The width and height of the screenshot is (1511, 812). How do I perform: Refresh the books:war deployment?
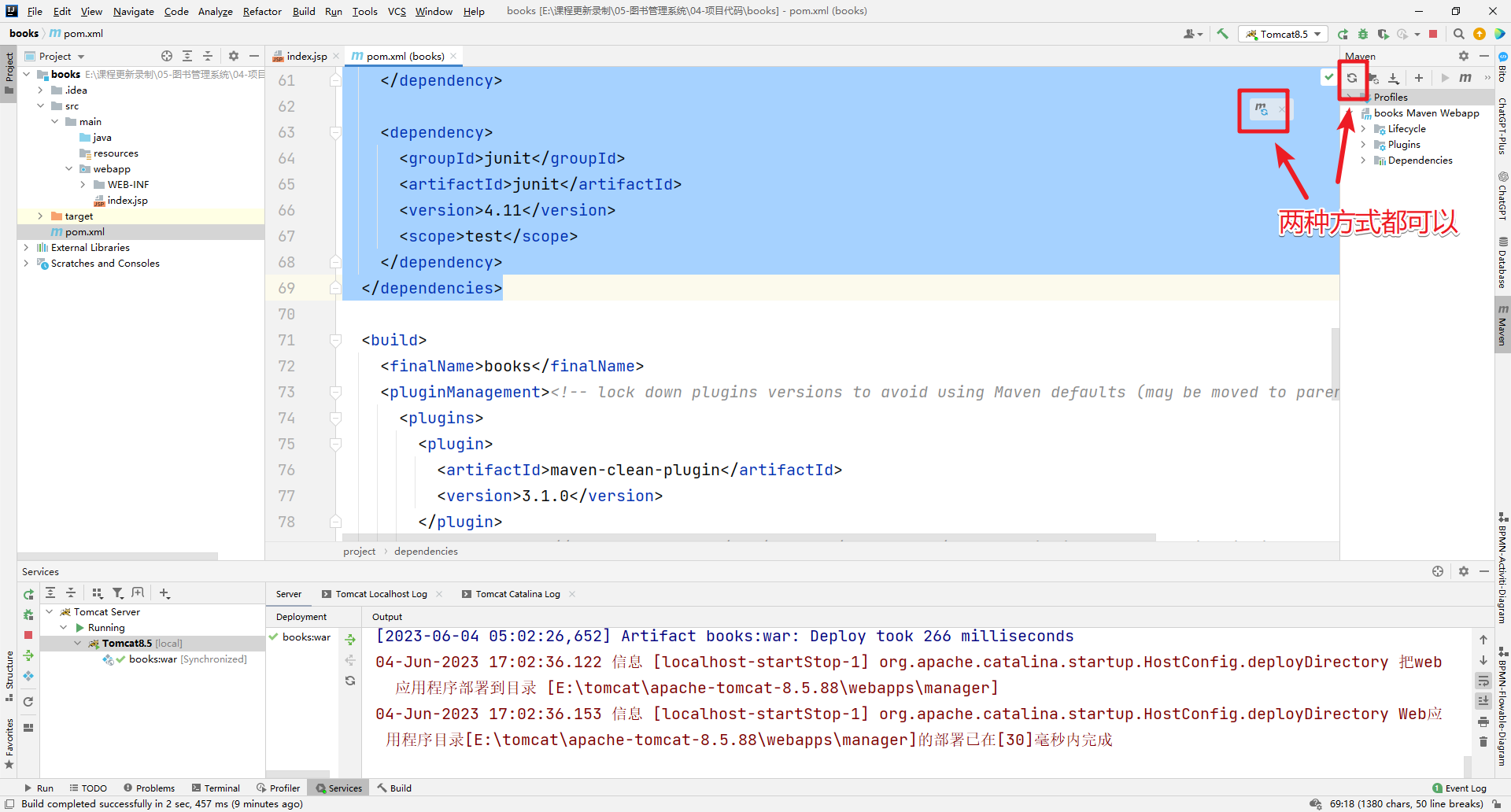point(350,681)
